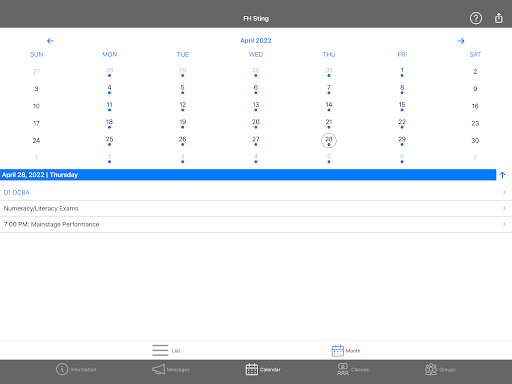Open 7:00 PM Mainstage Performance event

(x=256, y=224)
